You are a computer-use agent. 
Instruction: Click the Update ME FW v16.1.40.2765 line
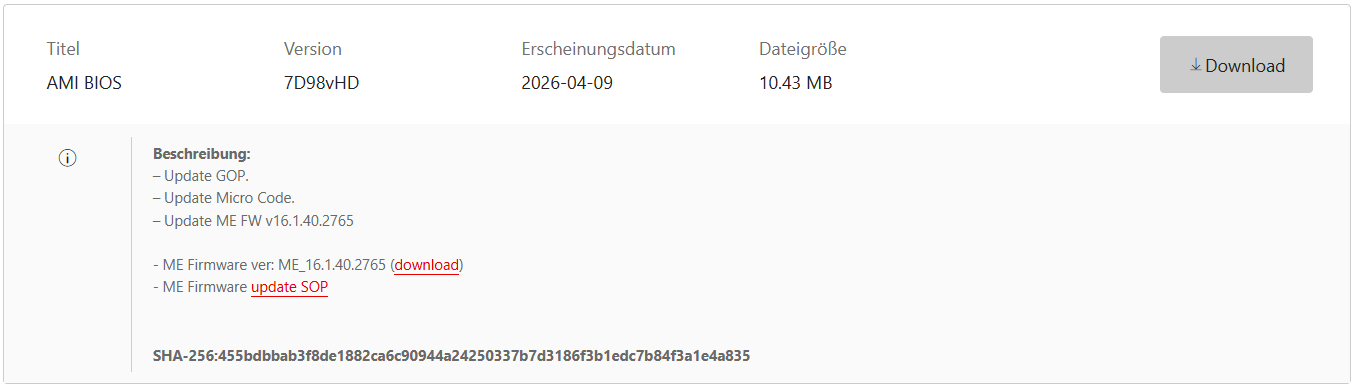(x=253, y=220)
